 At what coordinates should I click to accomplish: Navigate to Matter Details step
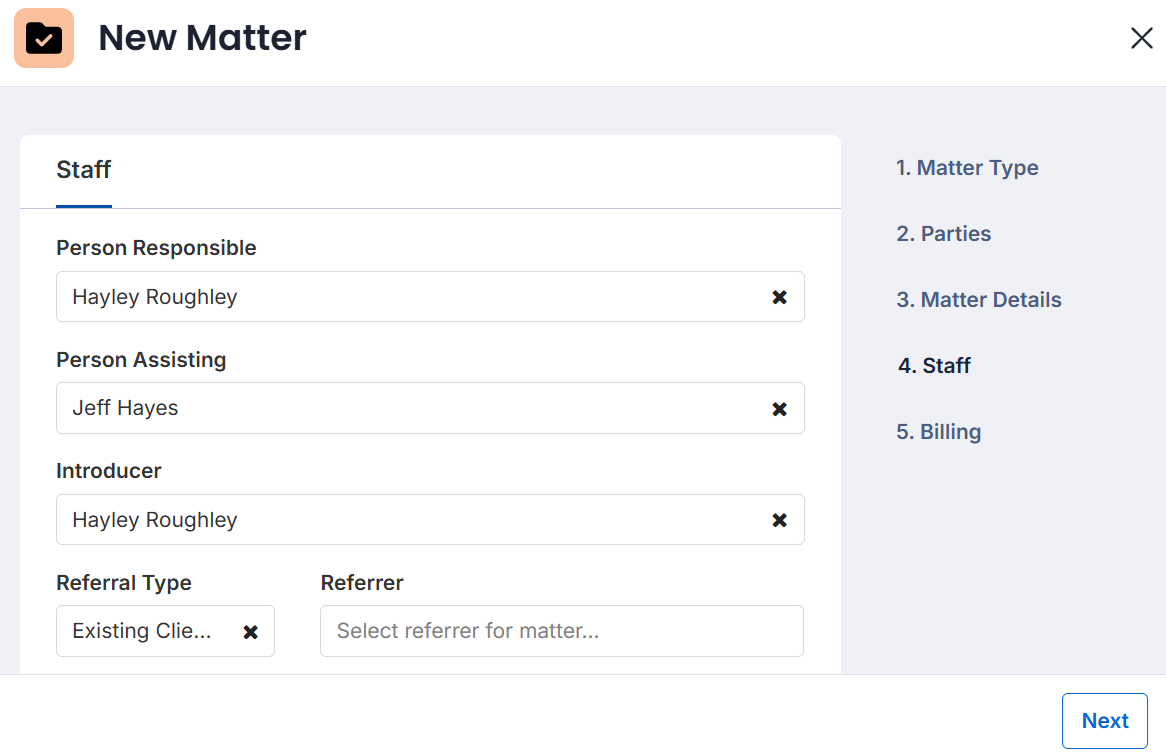[x=978, y=300]
